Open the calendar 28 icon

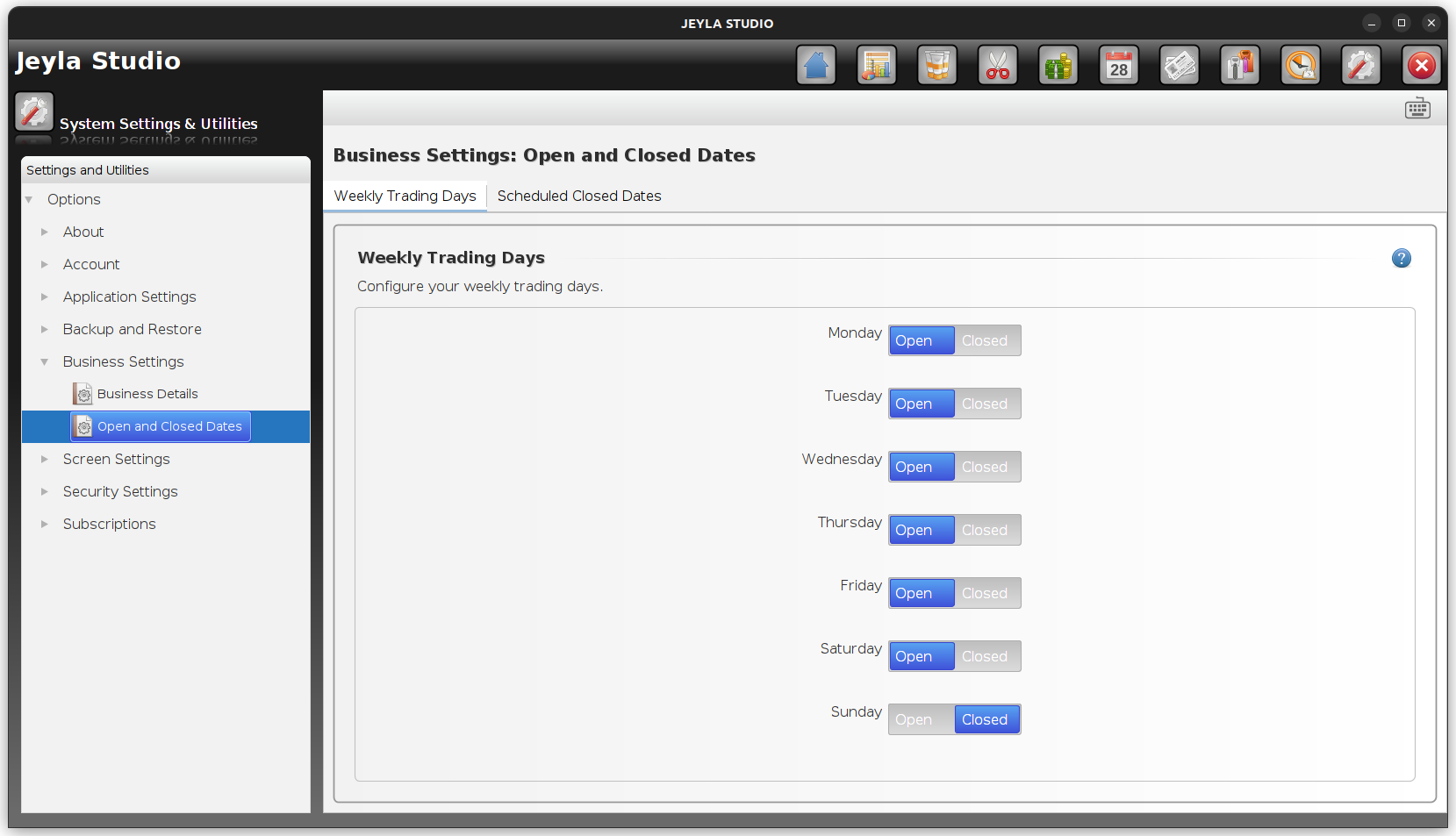[1119, 65]
